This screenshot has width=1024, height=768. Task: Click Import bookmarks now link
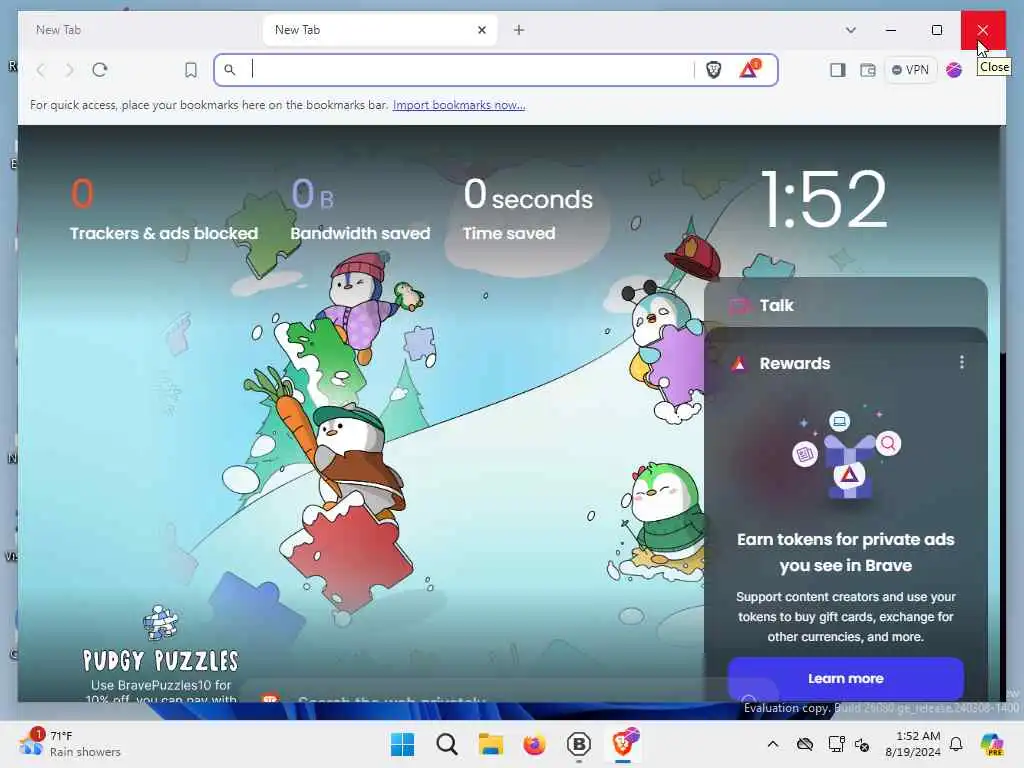[x=459, y=105]
